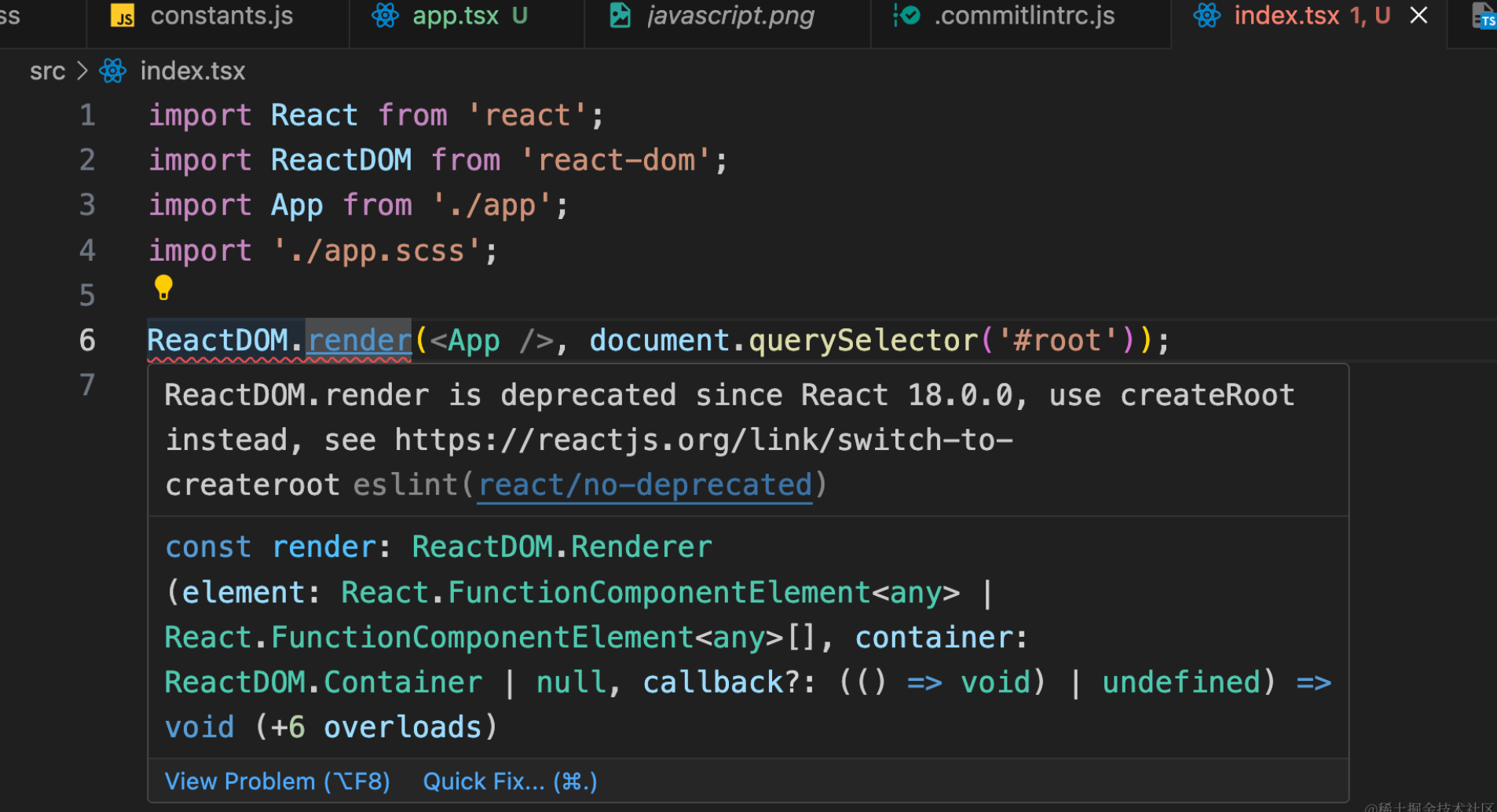Click View Problem in the hover popup

click(277, 781)
